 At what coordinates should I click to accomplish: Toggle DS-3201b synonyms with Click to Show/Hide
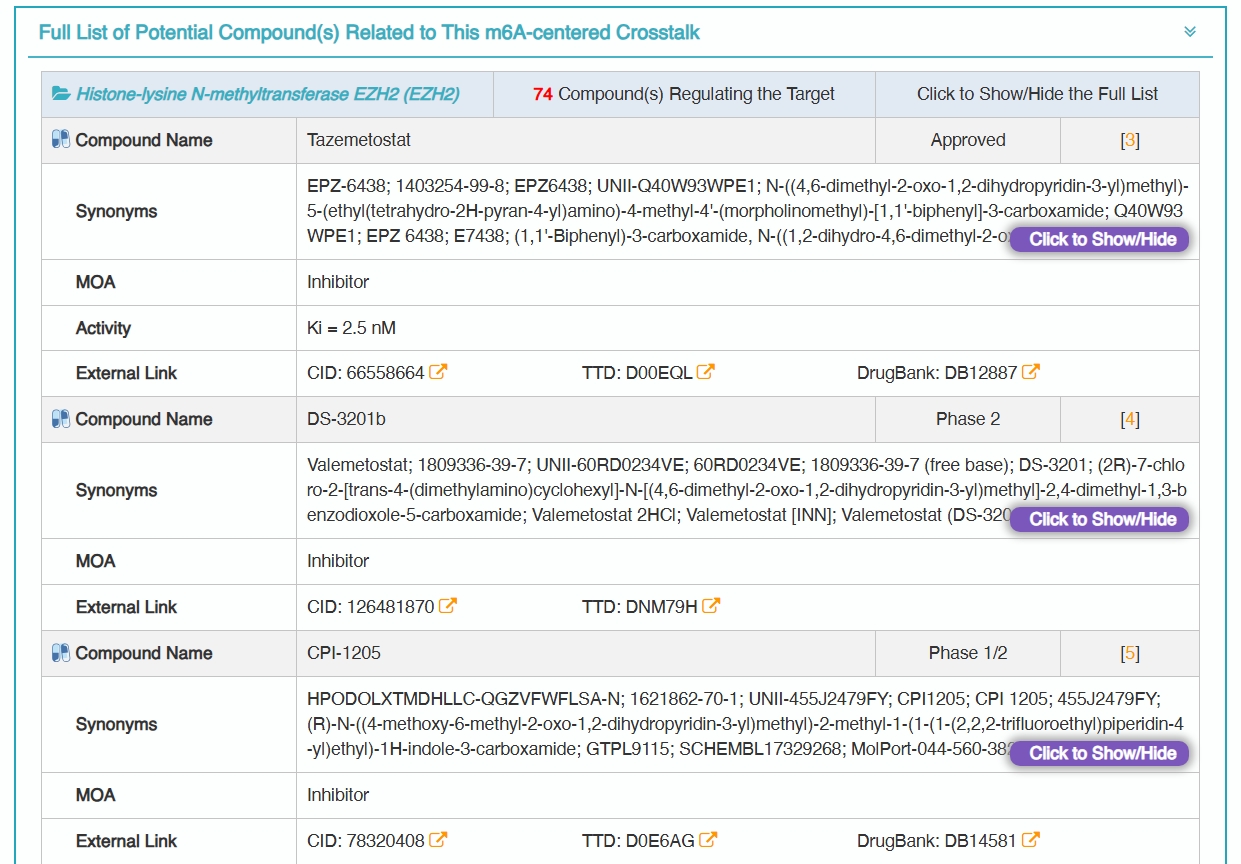1100,519
